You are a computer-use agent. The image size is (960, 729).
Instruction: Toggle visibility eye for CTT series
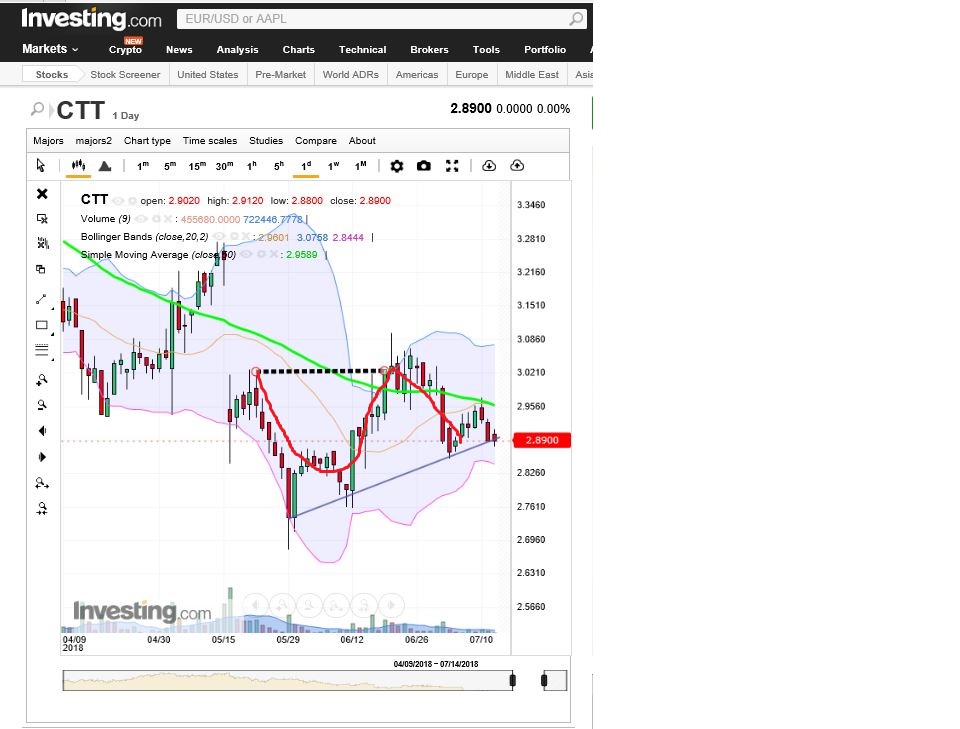tap(118, 201)
